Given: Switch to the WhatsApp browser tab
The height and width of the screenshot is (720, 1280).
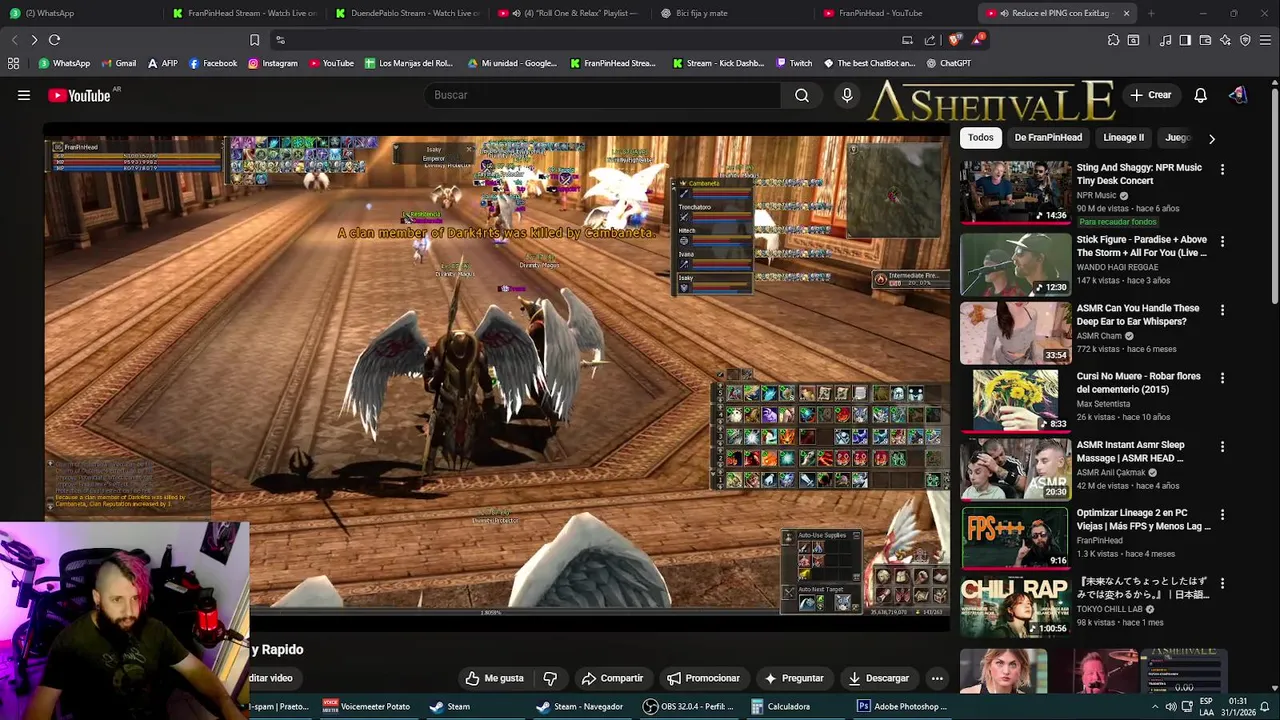Looking at the screenshot, I should 80,13.
